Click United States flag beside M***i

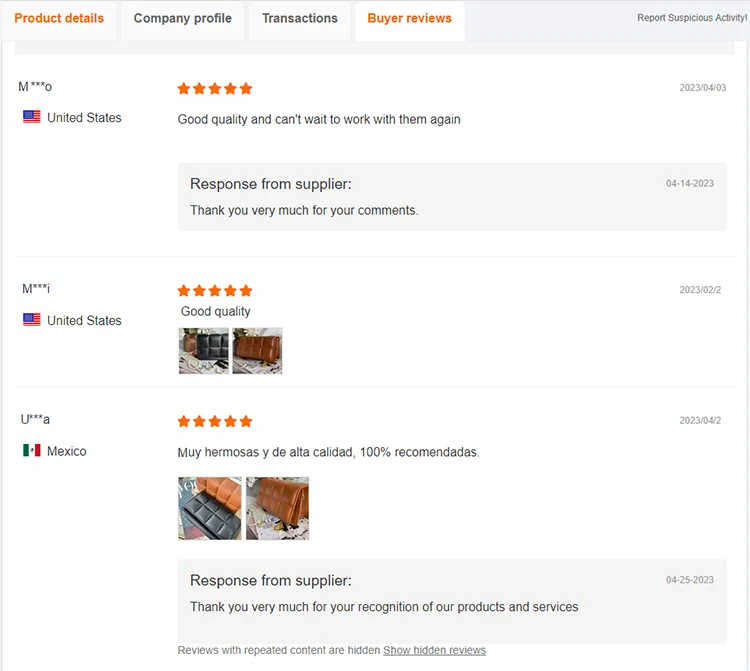pos(32,320)
